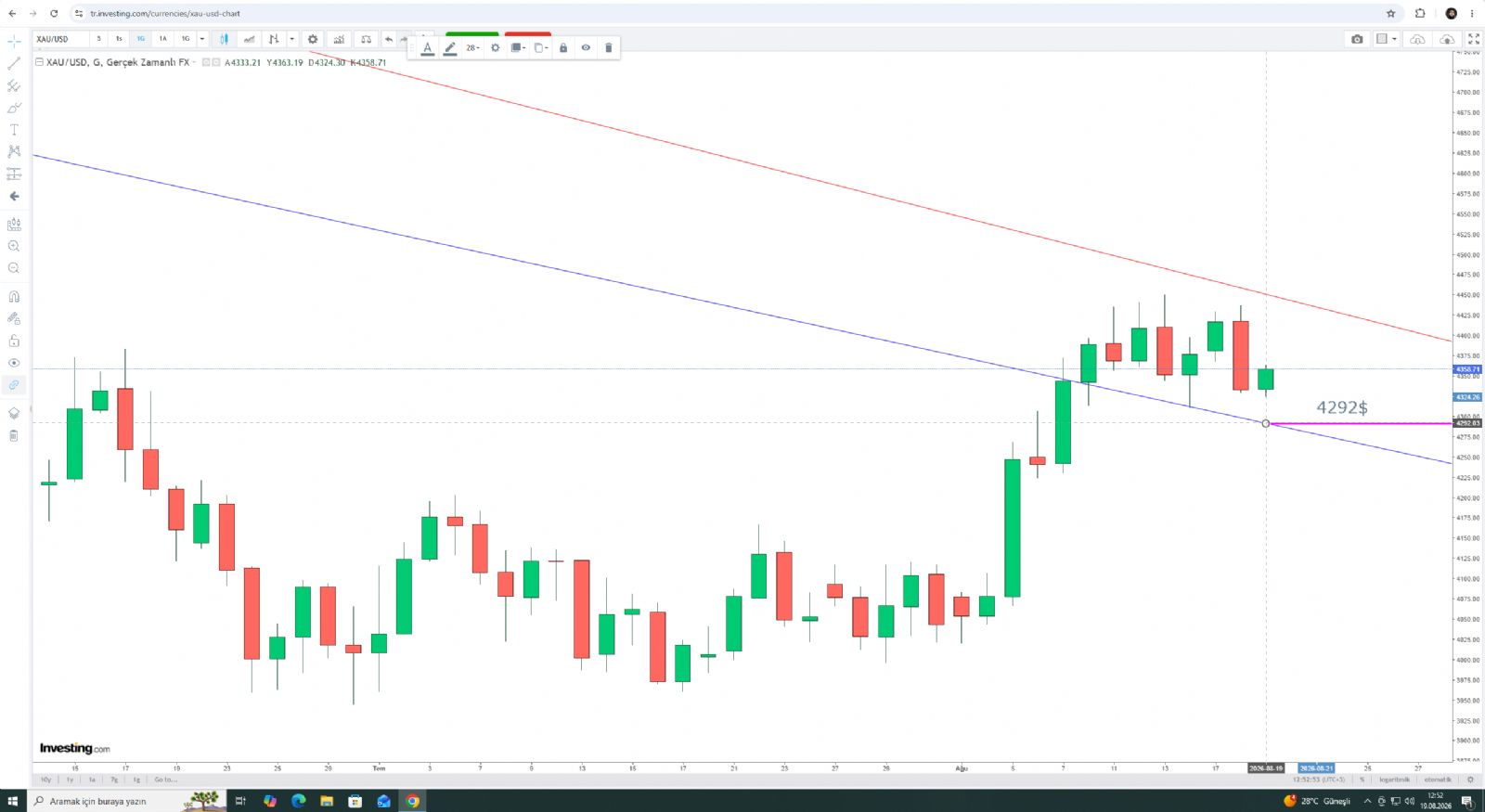Toggle visibility of the selected drawing
This screenshot has height=812, width=1485.
pos(586,47)
